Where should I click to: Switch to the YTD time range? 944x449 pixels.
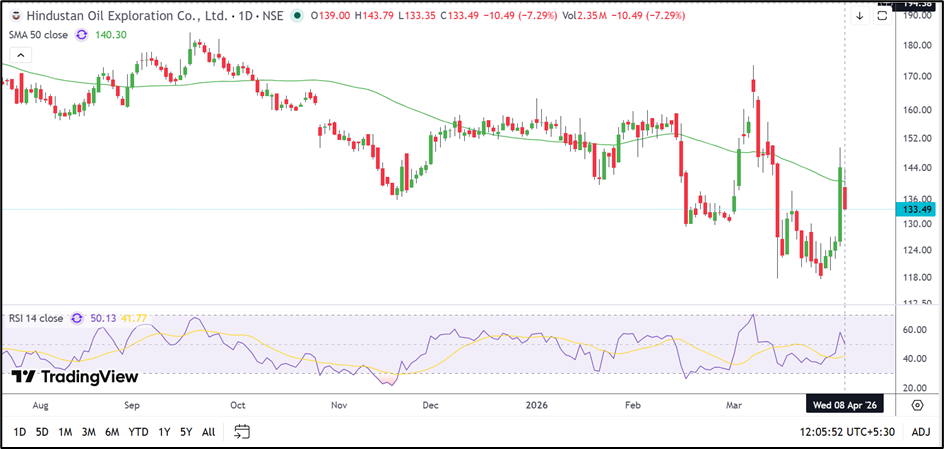pos(138,432)
